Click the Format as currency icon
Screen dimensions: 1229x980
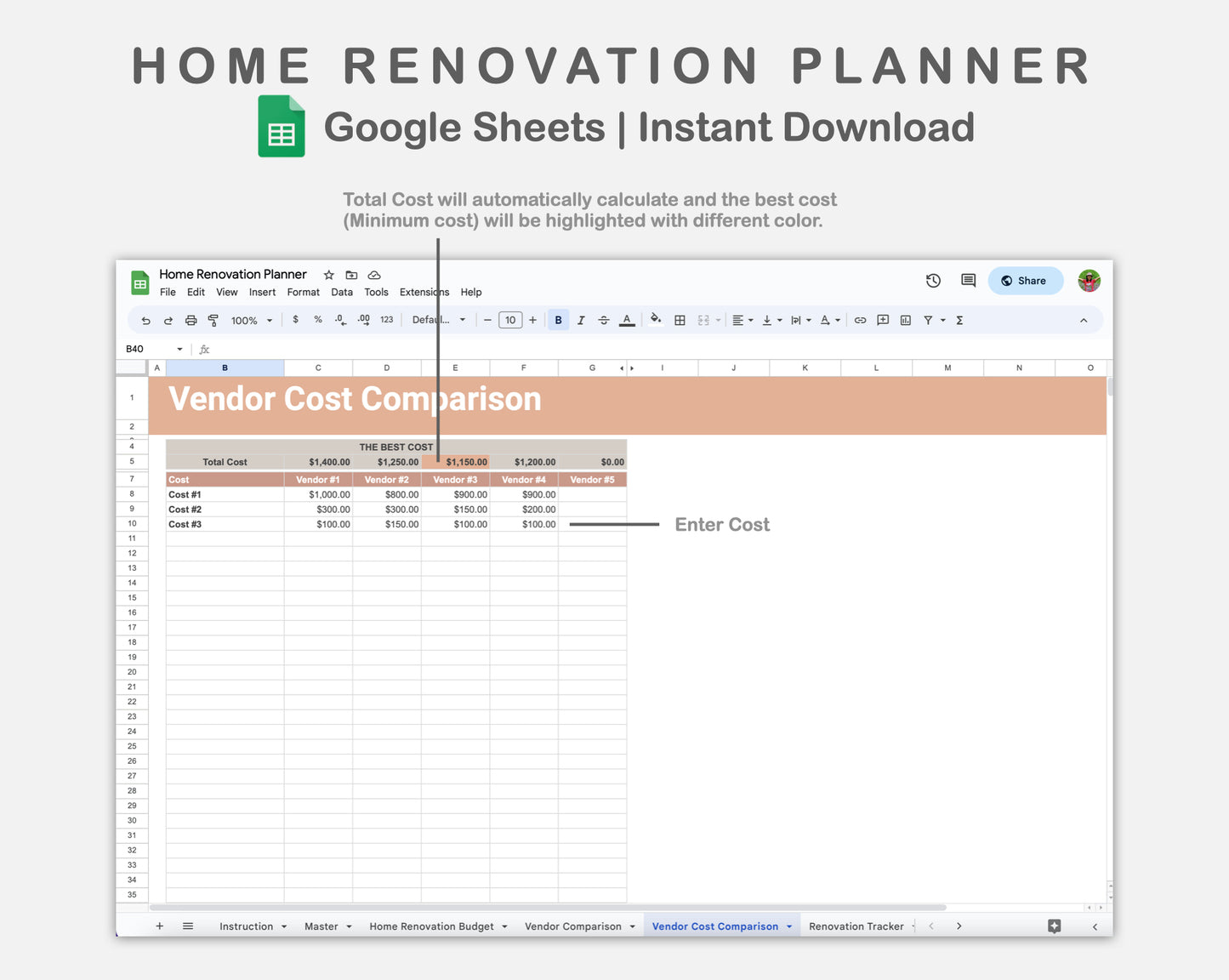295,320
